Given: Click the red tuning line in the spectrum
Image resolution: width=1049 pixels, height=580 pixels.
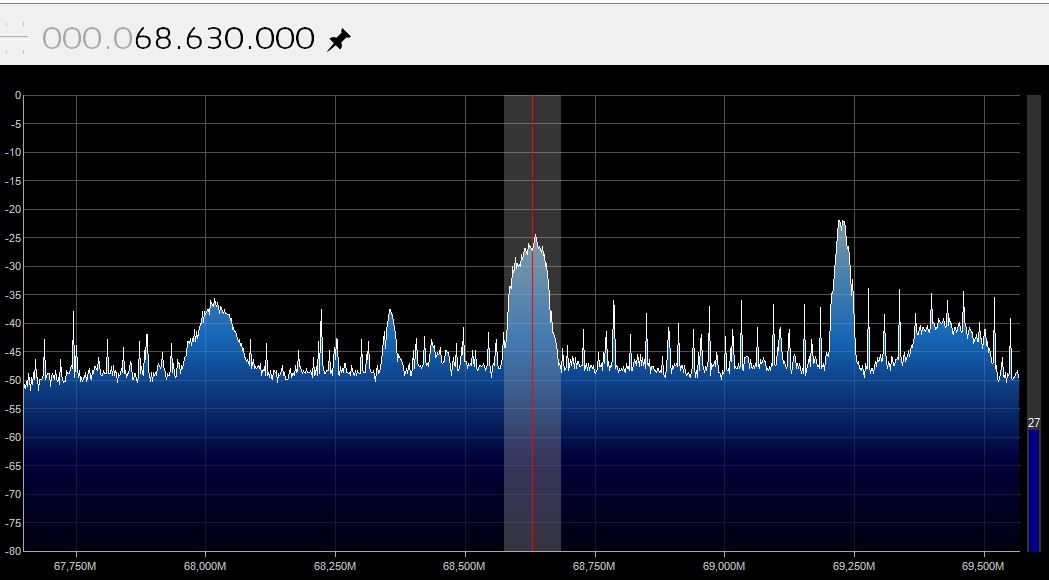Looking at the screenshot, I should 533,323.
